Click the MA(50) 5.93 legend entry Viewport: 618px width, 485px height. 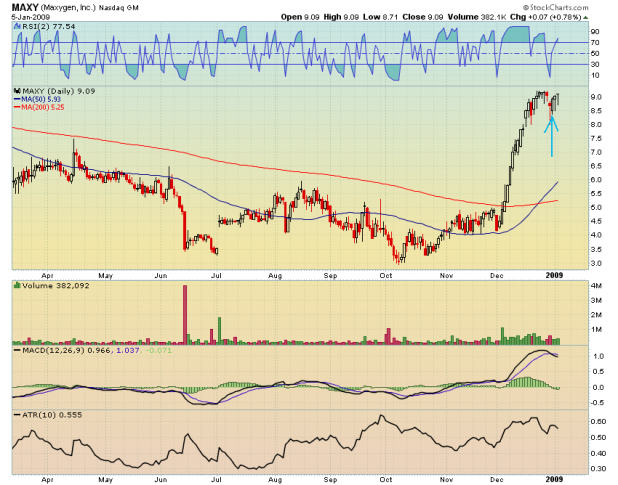pos(37,99)
